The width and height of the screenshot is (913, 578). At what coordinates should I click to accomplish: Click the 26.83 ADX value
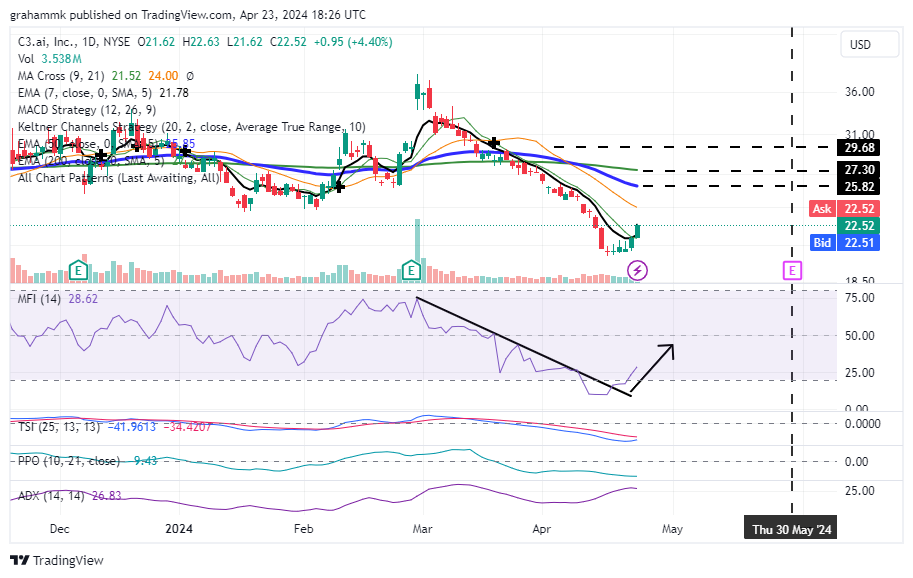tap(107, 495)
